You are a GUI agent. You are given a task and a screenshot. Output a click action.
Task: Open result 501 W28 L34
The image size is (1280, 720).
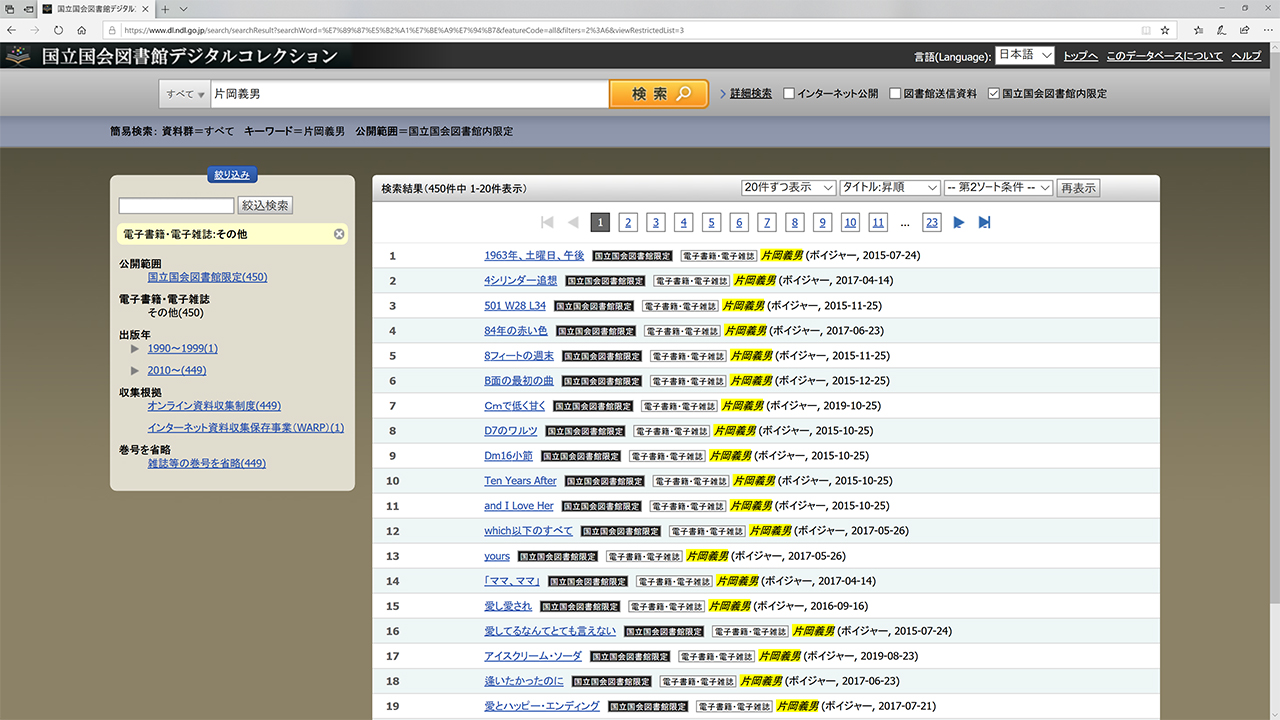coord(515,306)
